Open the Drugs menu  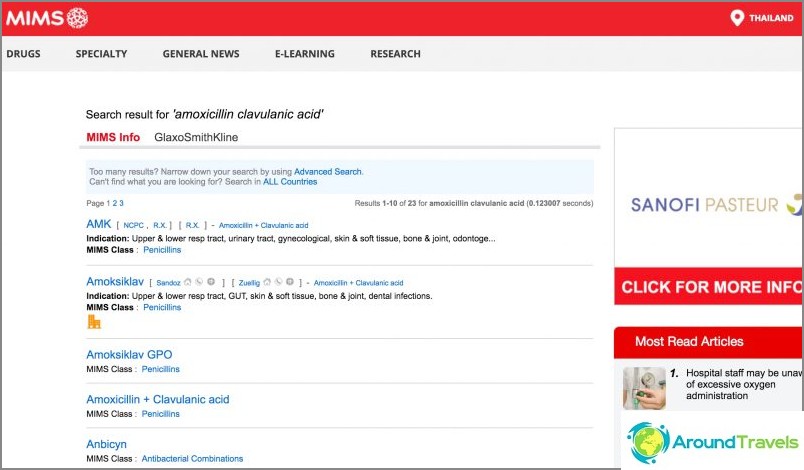23,54
